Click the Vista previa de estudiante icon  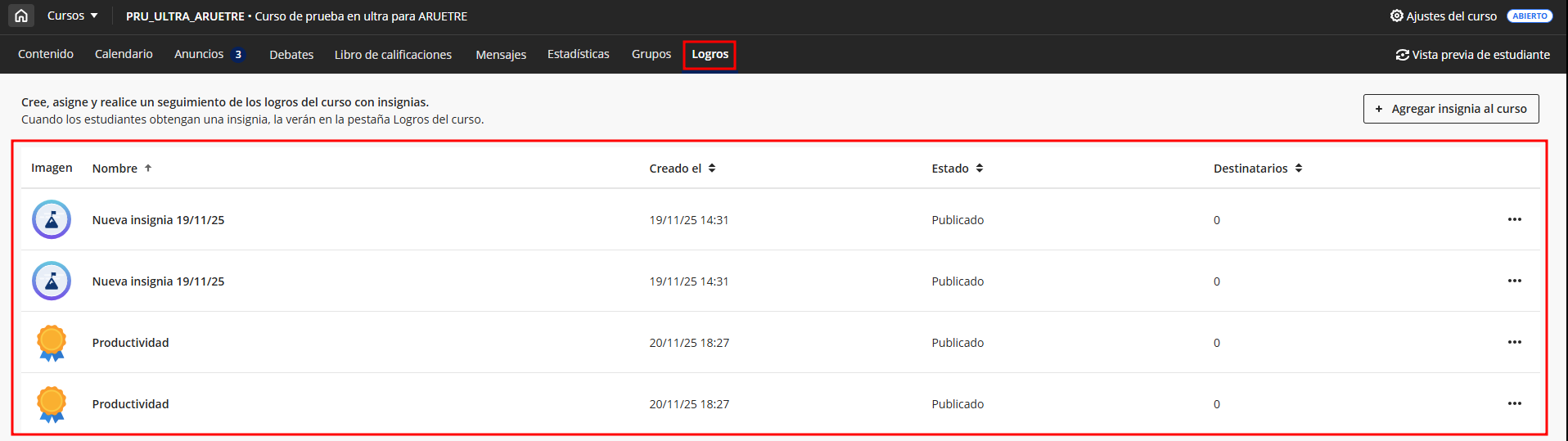pos(1402,55)
